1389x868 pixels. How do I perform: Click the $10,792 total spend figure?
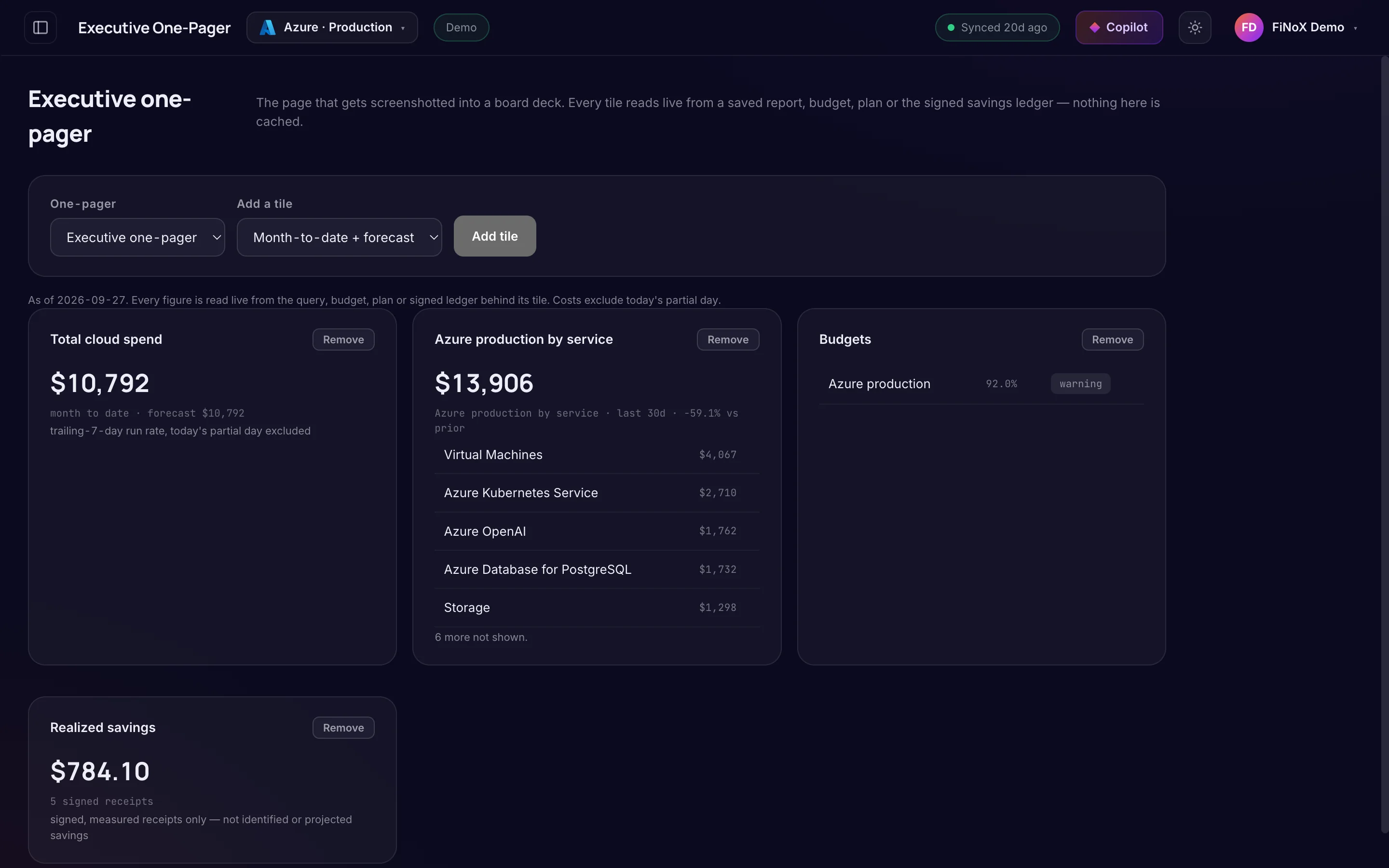click(x=100, y=383)
